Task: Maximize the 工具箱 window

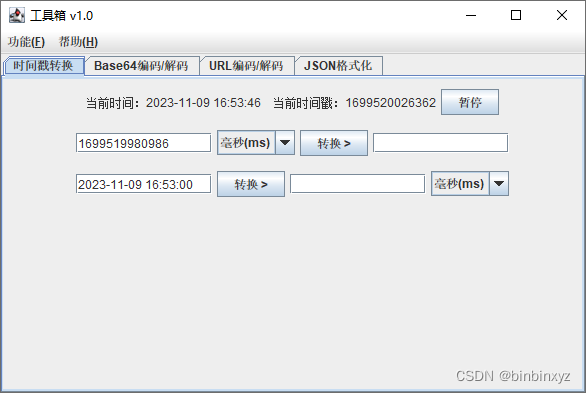Action: pyautogui.click(x=516, y=15)
